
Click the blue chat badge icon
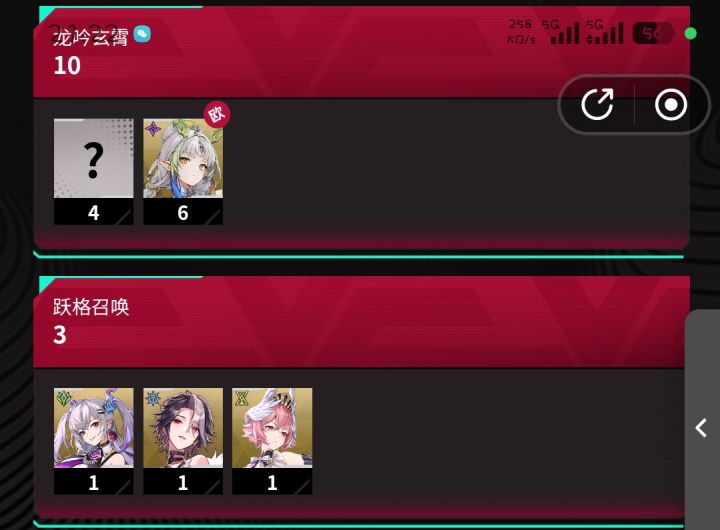click(142, 34)
